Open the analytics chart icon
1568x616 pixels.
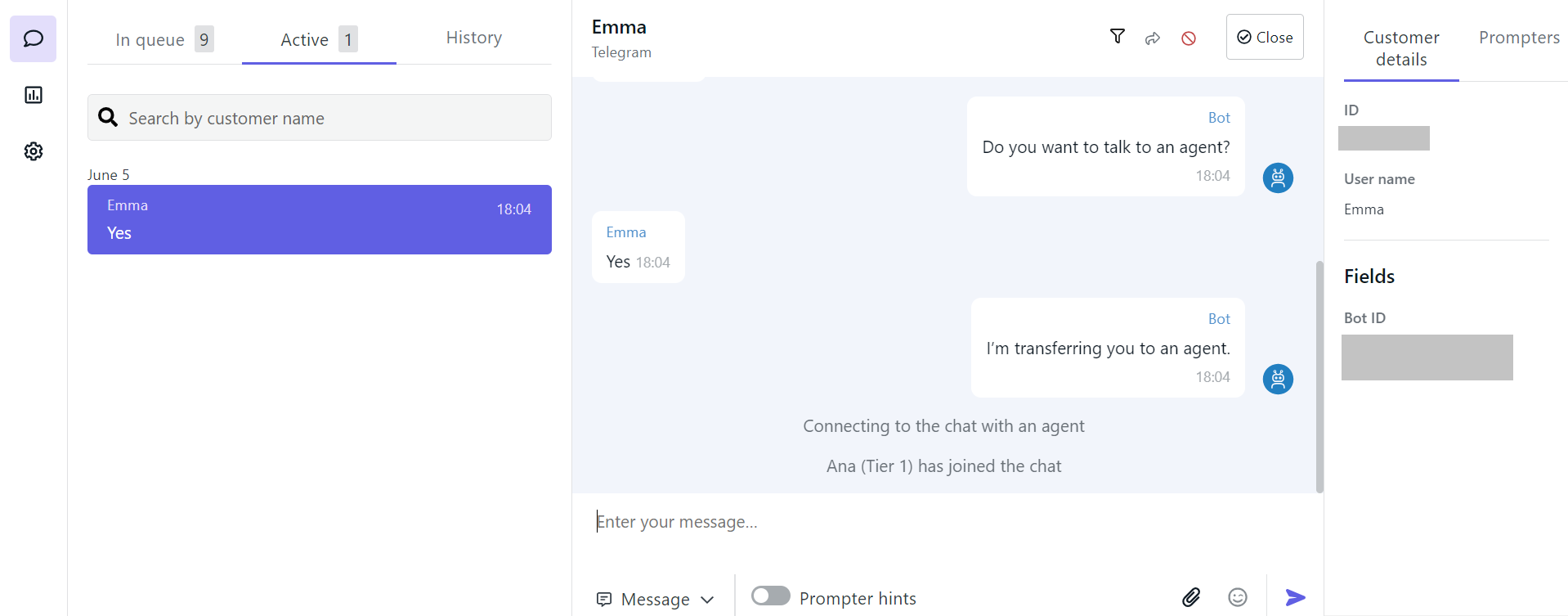[x=34, y=95]
